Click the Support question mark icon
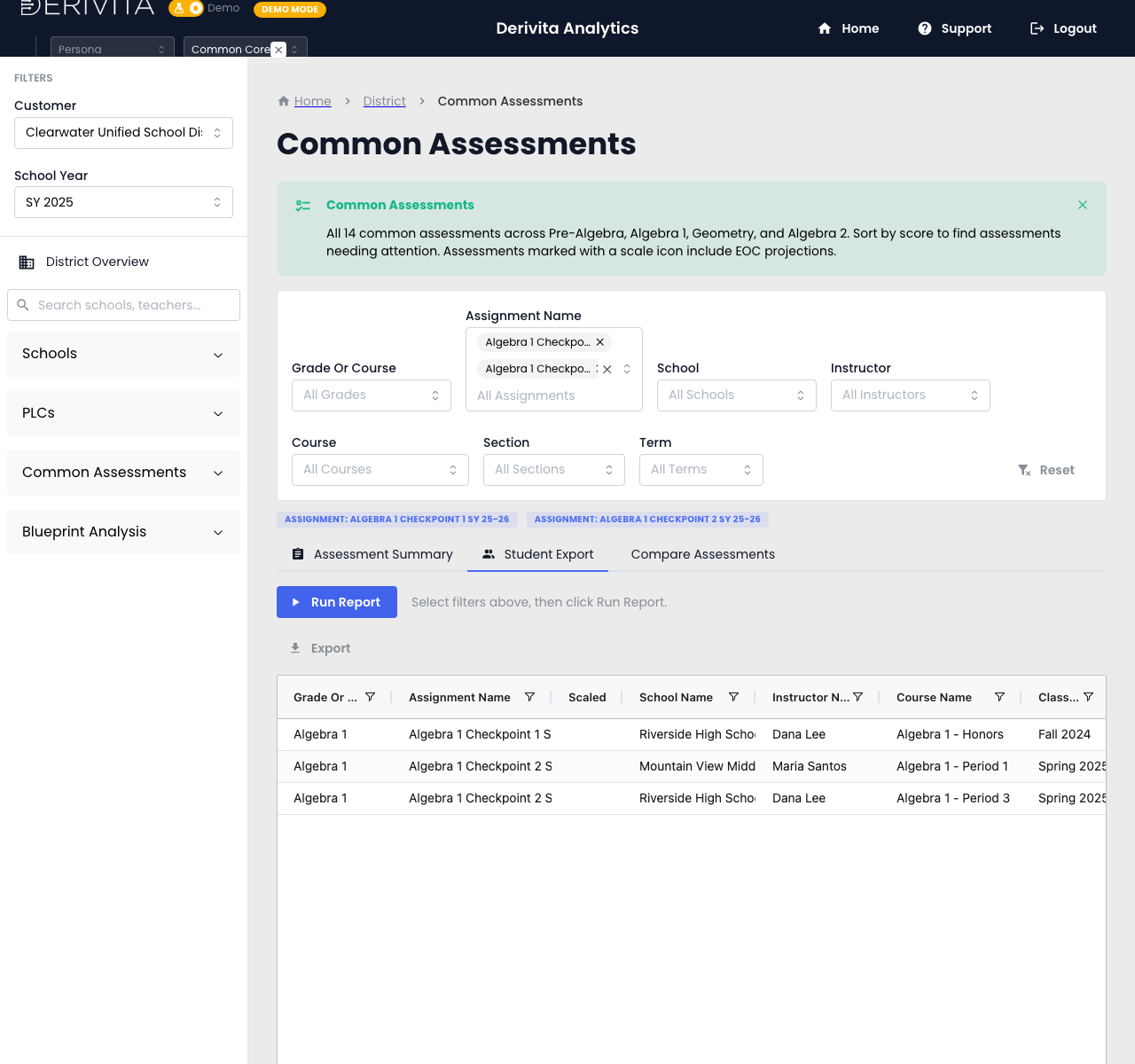1135x1064 pixels. click(x=925, y=28)
